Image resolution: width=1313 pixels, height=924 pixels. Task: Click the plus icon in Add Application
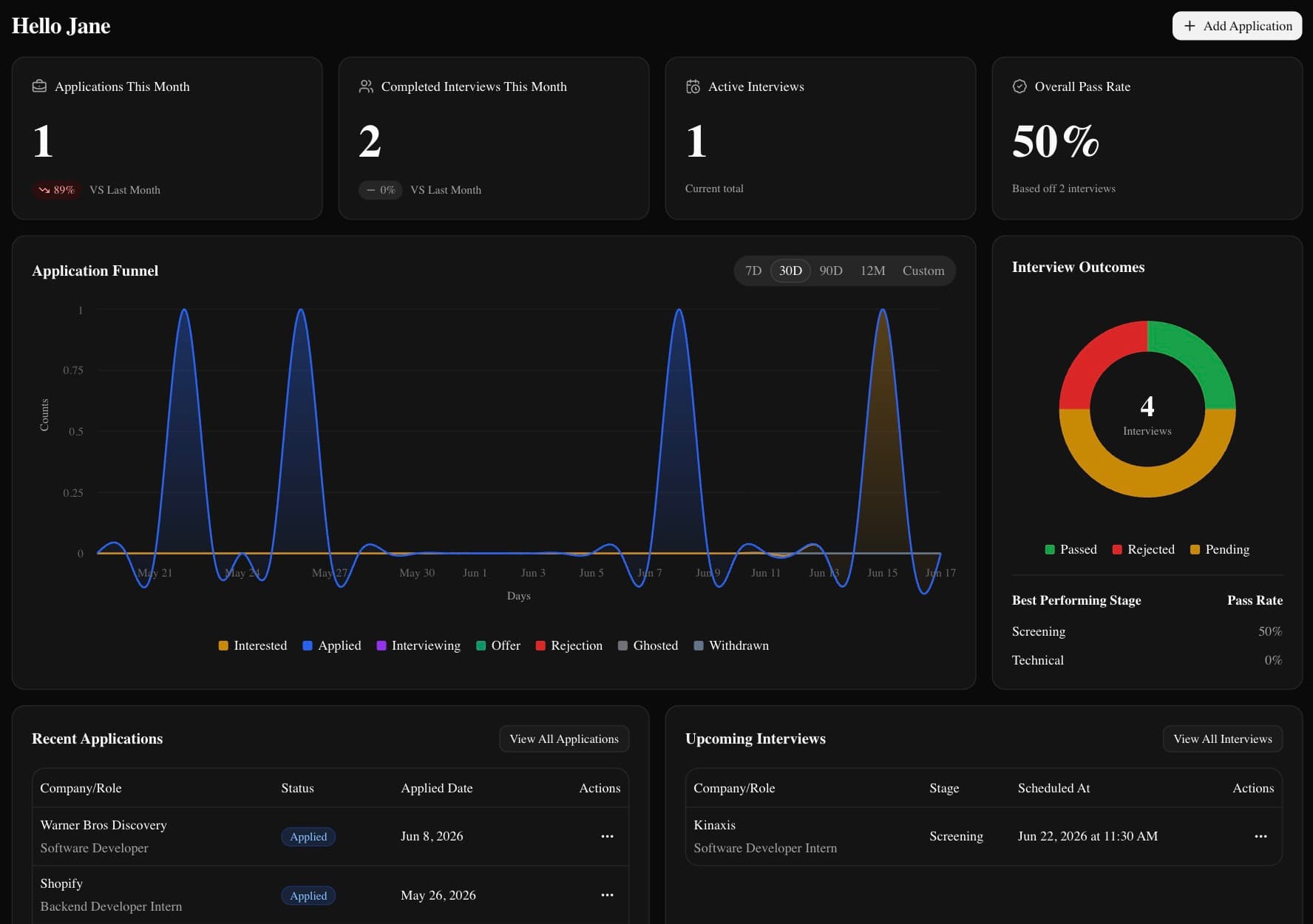(1190, 26)
